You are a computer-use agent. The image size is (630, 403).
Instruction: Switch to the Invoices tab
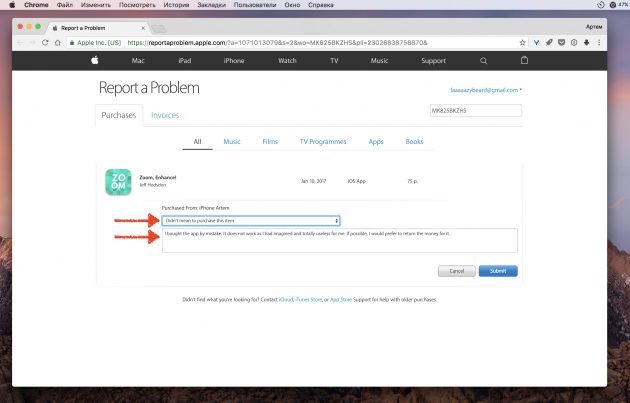pyautogui.click(x=165, y=115)
